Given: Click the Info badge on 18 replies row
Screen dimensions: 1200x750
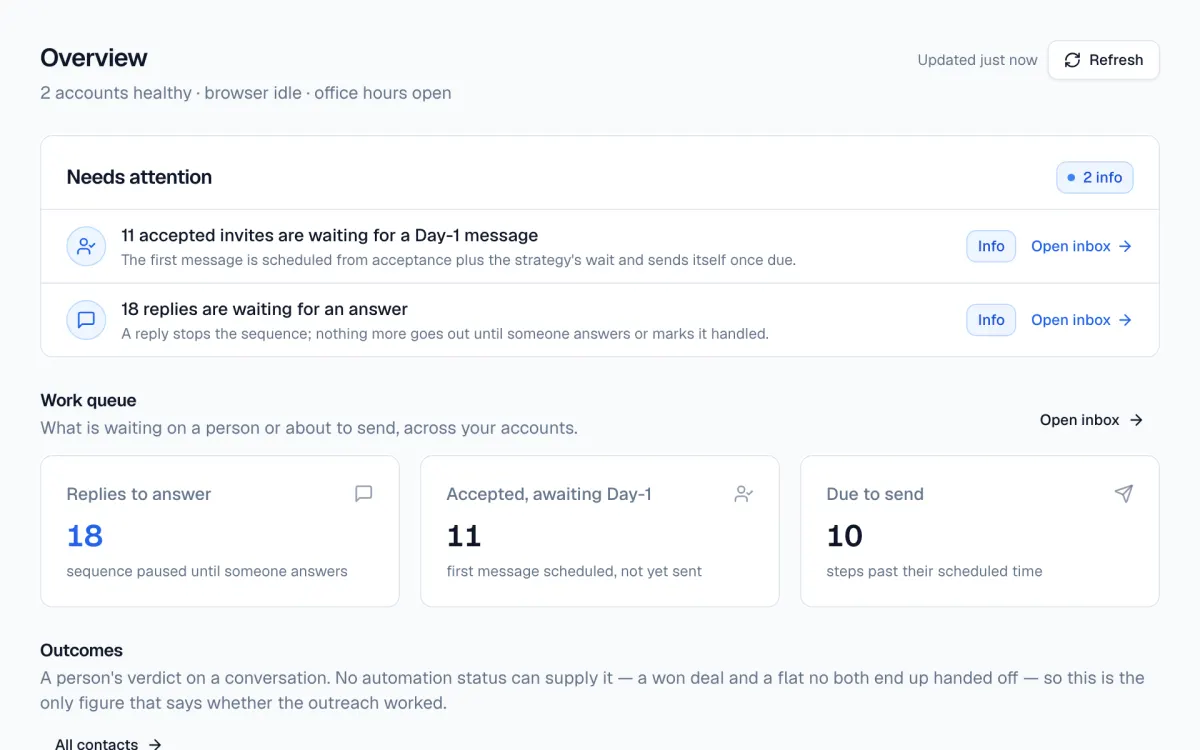Looking at the screenshot, I should point(991,320).
